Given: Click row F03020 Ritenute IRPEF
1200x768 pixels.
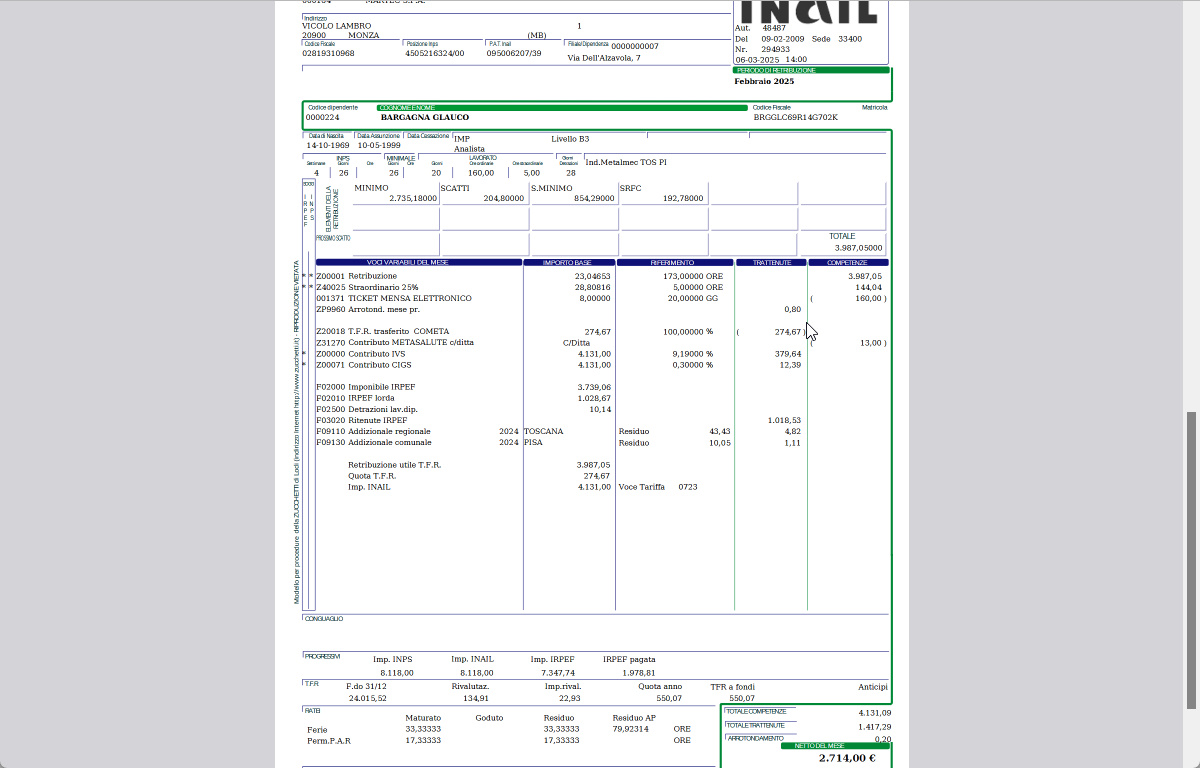Looking at the screenshot, I should pos(601,420).
